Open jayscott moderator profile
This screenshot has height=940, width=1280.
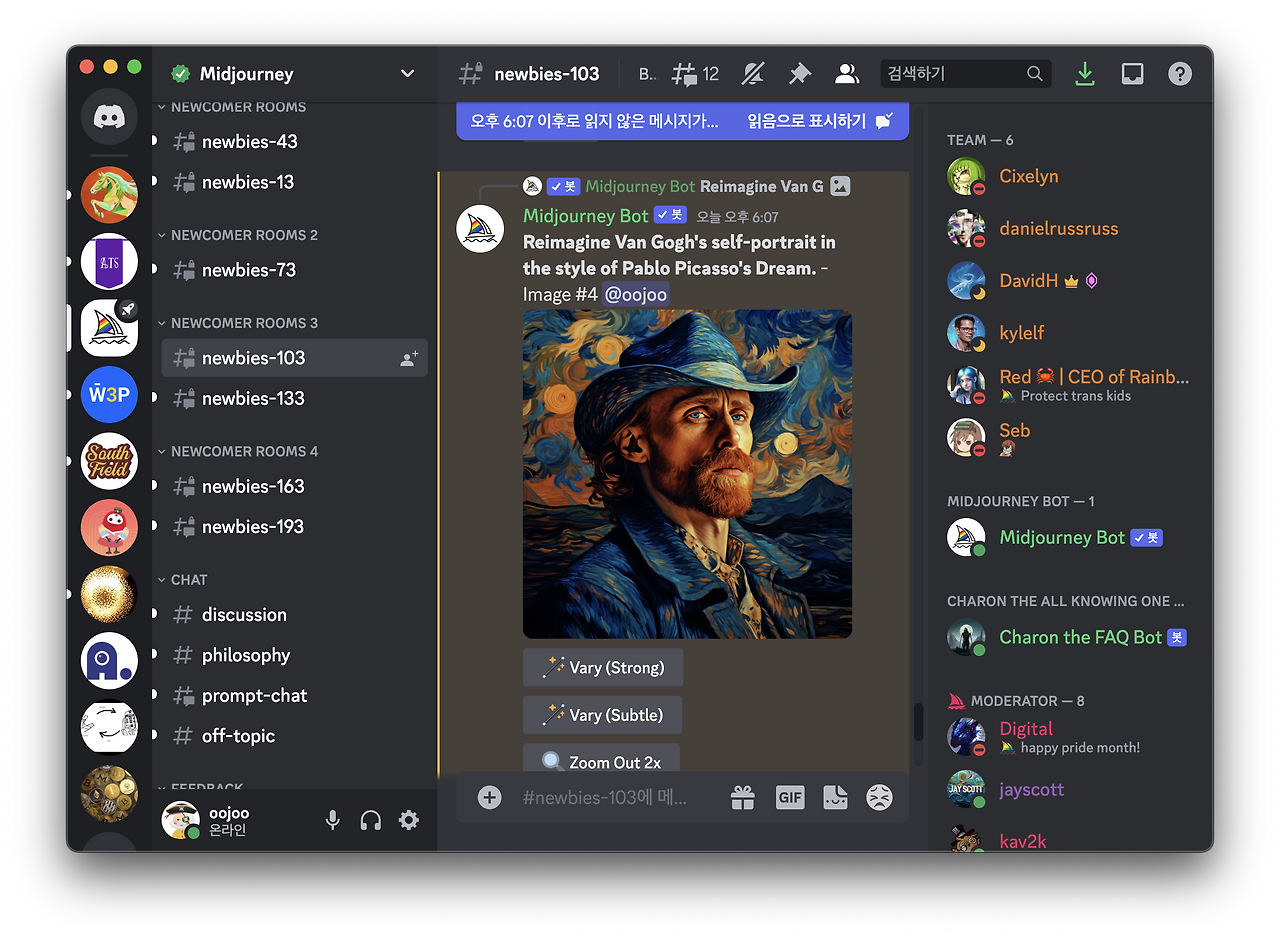[x=1070, y=789]
